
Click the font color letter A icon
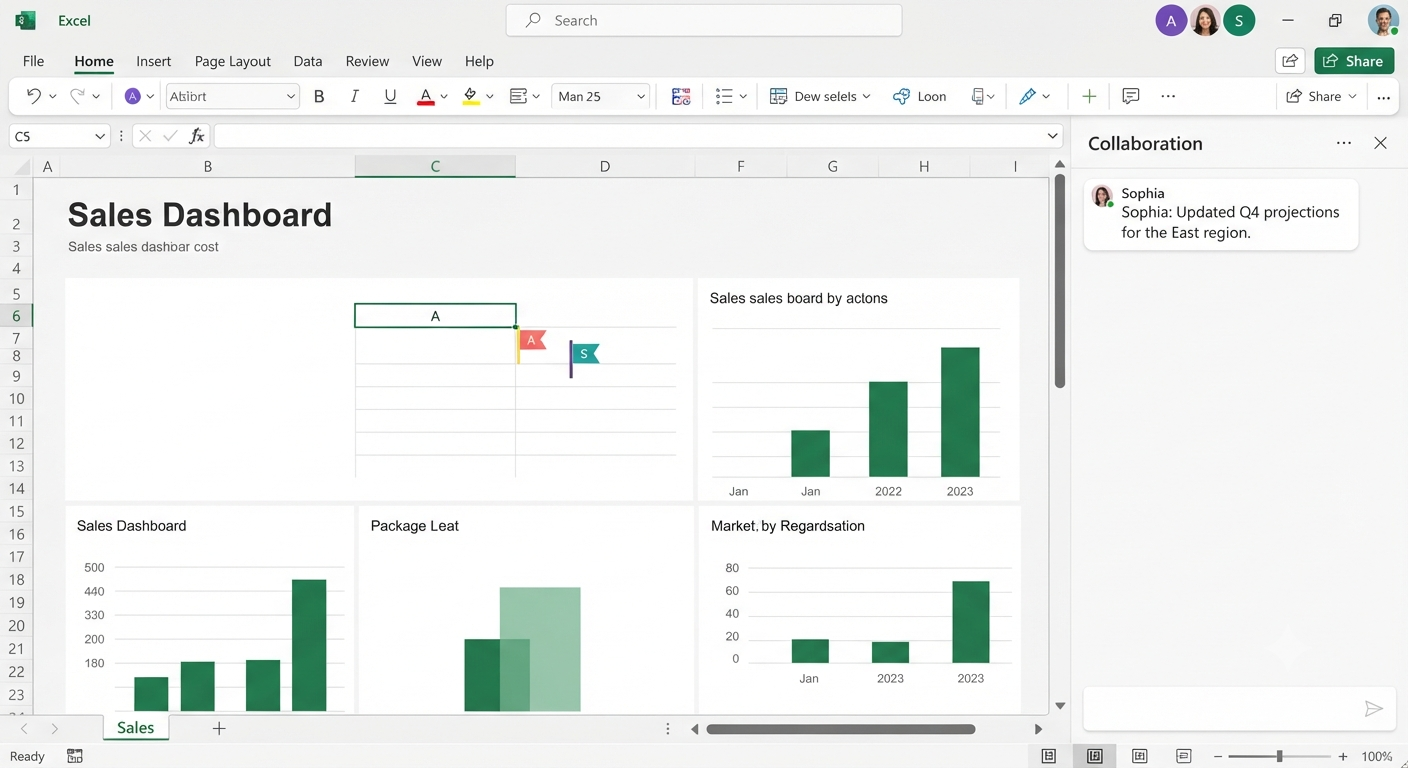pos(425,96)
